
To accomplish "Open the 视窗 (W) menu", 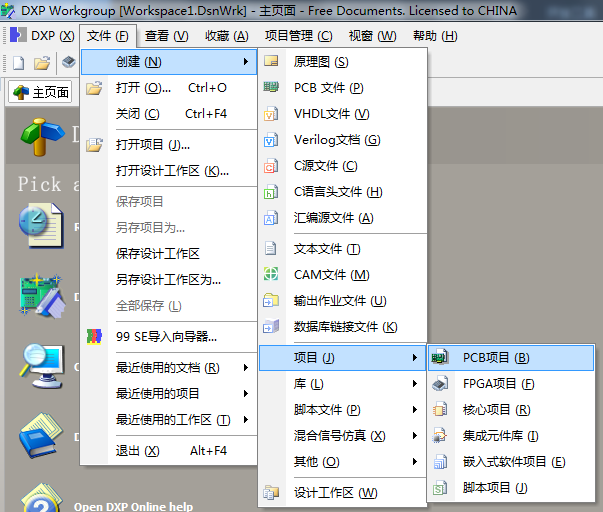I will [372, 36].
